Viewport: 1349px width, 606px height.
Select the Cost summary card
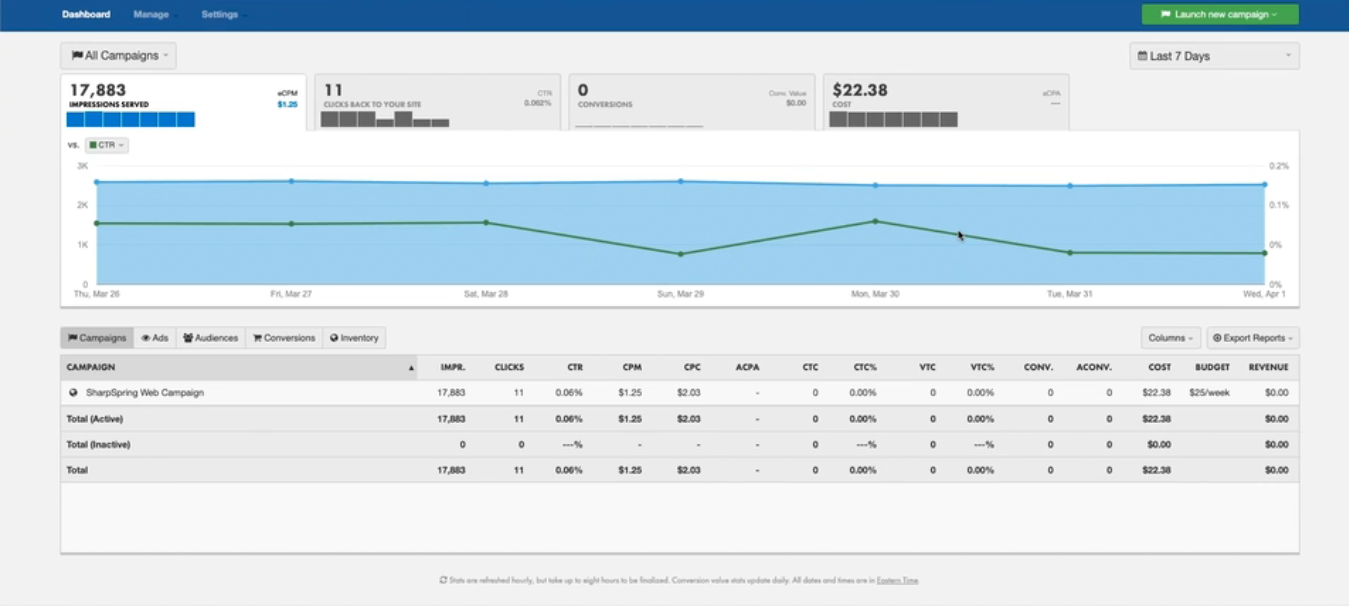pos(945,102)
